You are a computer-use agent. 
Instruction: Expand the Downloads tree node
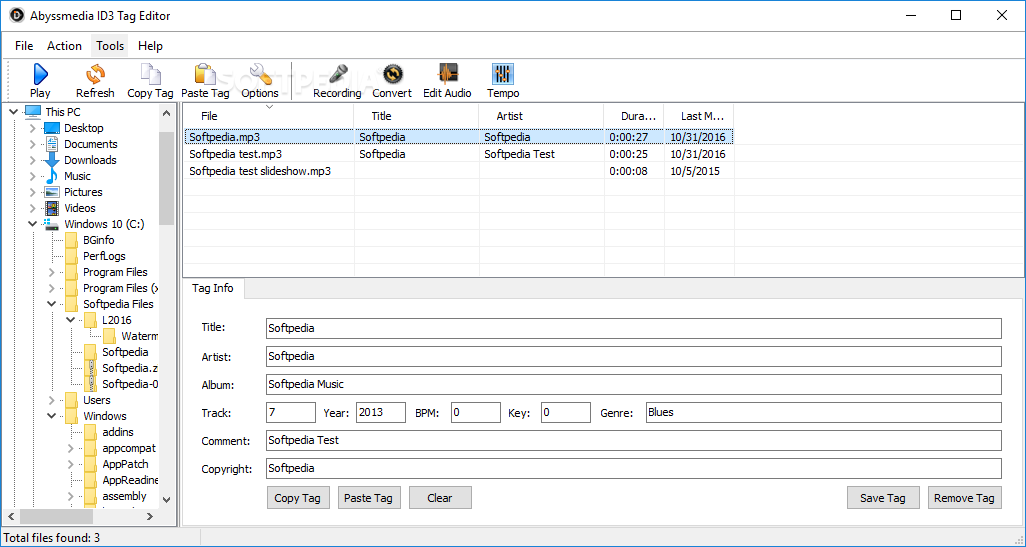point(33,160)
